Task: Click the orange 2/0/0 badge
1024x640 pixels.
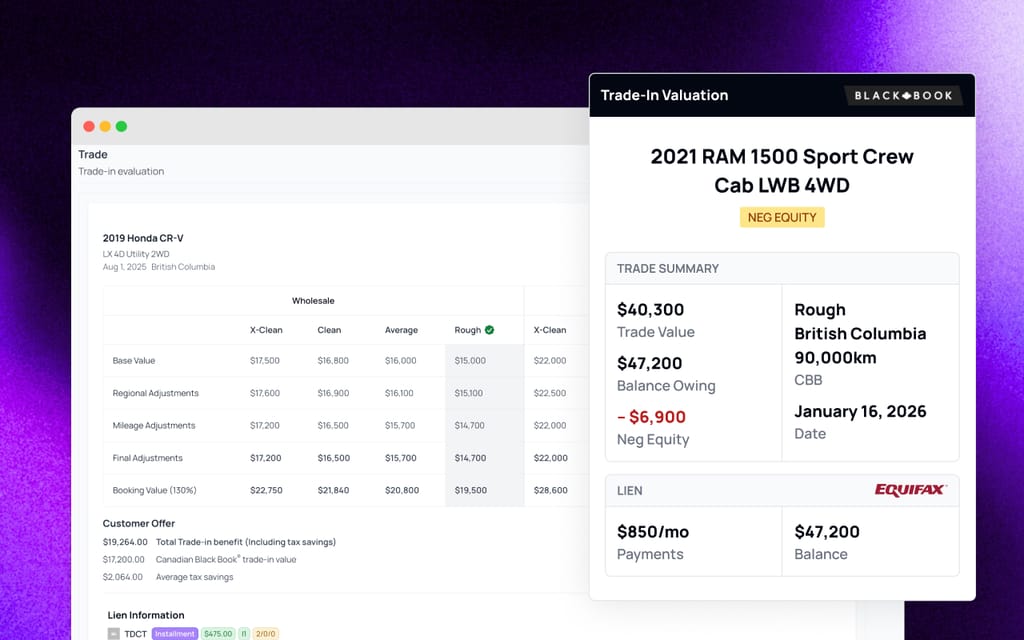Action: (x=266, y=633)
